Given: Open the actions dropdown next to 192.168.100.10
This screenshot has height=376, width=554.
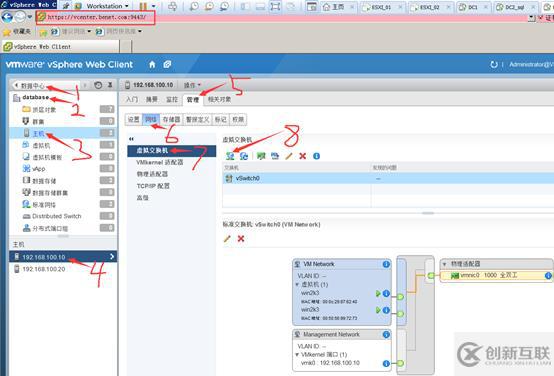Looking at the screenshot, I should click(192, 85).
